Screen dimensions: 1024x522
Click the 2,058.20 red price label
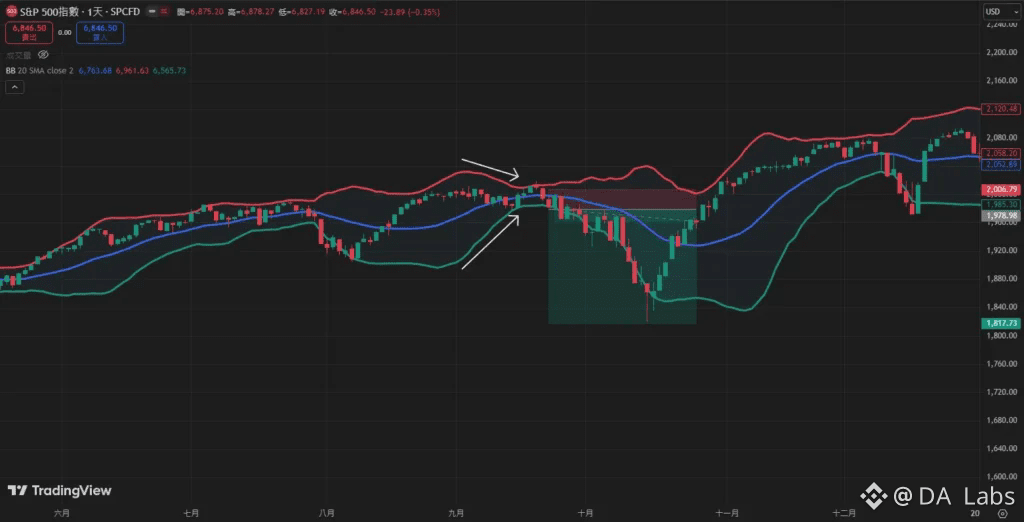coord(1000,152)
